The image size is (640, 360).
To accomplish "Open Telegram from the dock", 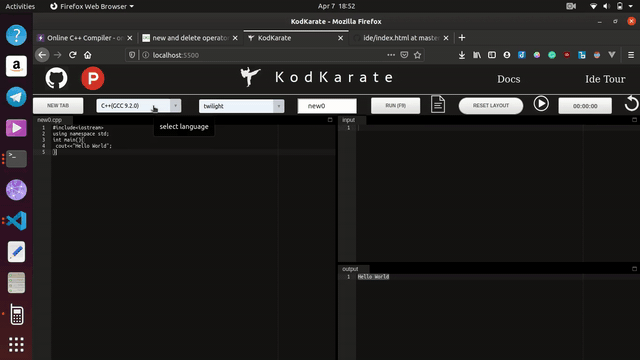I will tap(16, 97).
